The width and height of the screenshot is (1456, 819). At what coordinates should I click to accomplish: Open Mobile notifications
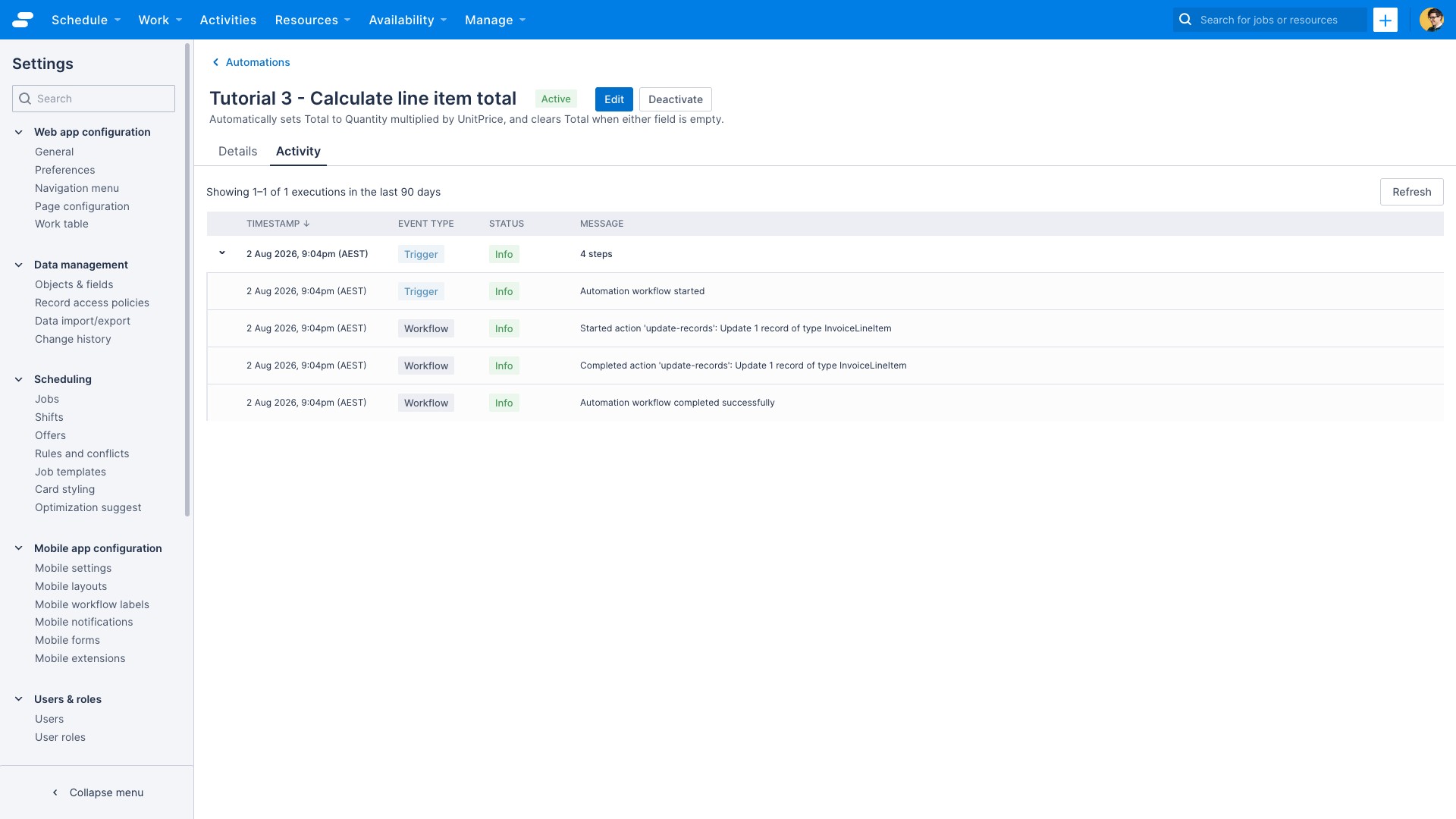(83, 622)
